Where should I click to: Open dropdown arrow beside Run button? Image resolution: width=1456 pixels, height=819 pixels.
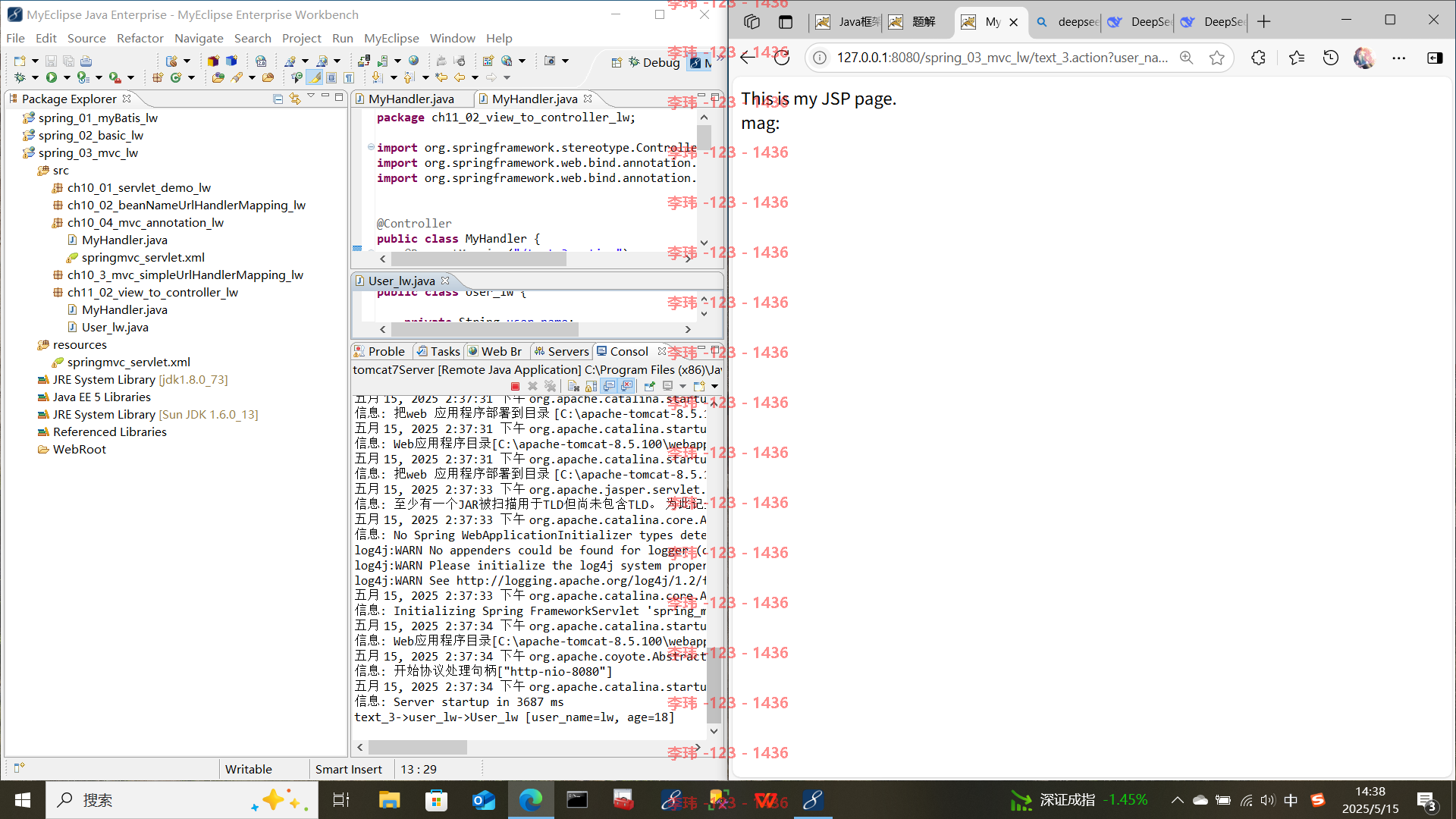point(67,77)
